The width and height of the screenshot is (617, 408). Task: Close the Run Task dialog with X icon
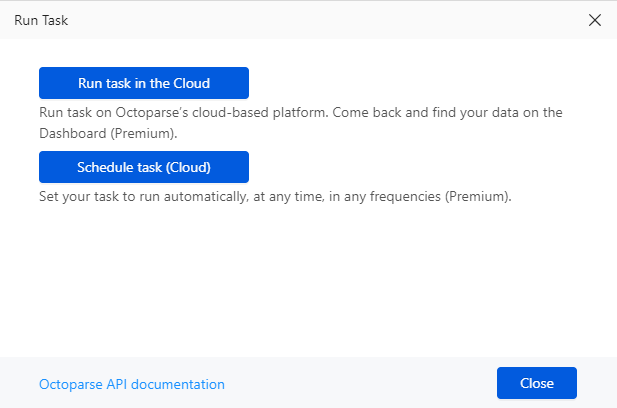(595, 20)
